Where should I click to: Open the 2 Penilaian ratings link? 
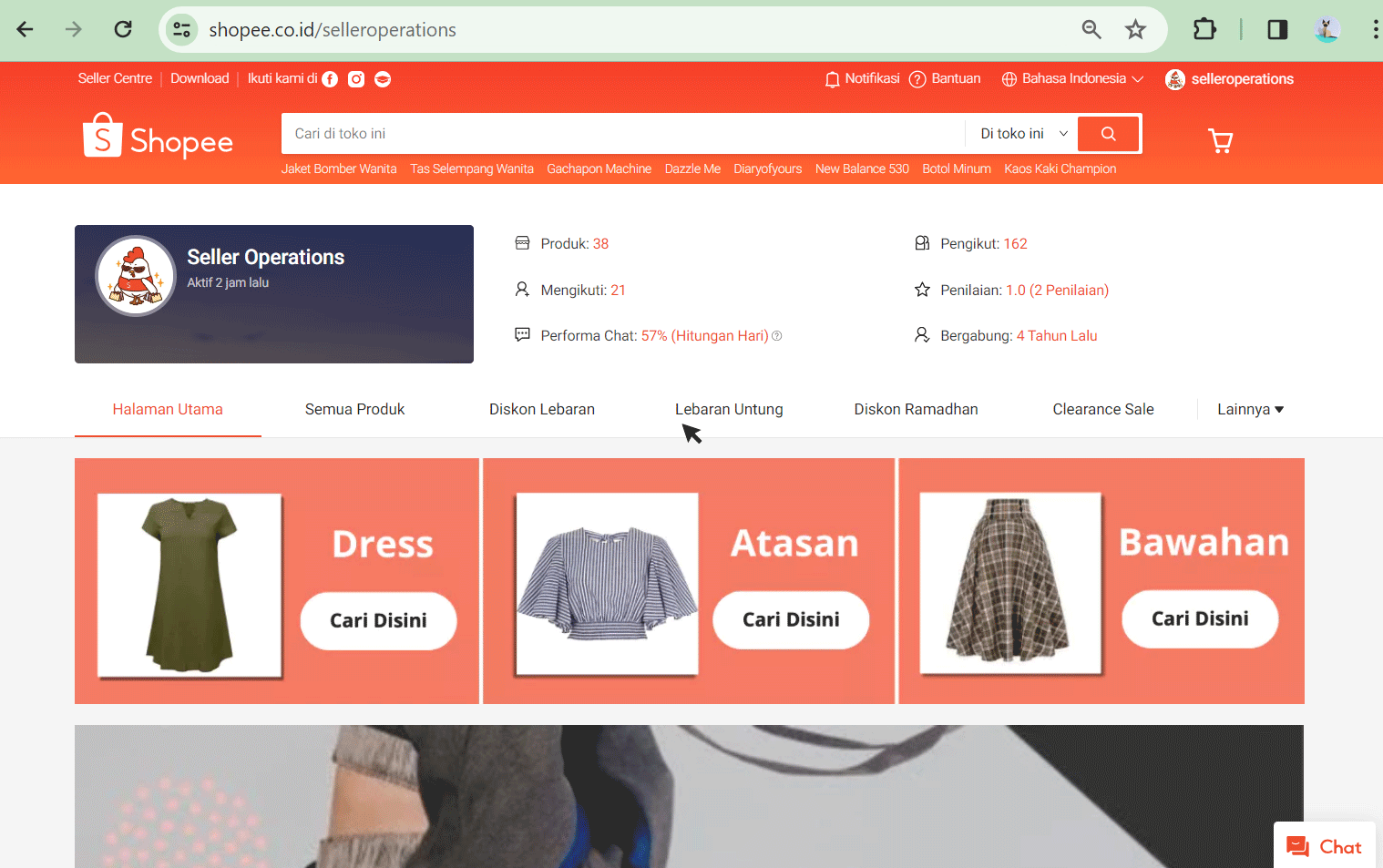[x=1068, y=290]
